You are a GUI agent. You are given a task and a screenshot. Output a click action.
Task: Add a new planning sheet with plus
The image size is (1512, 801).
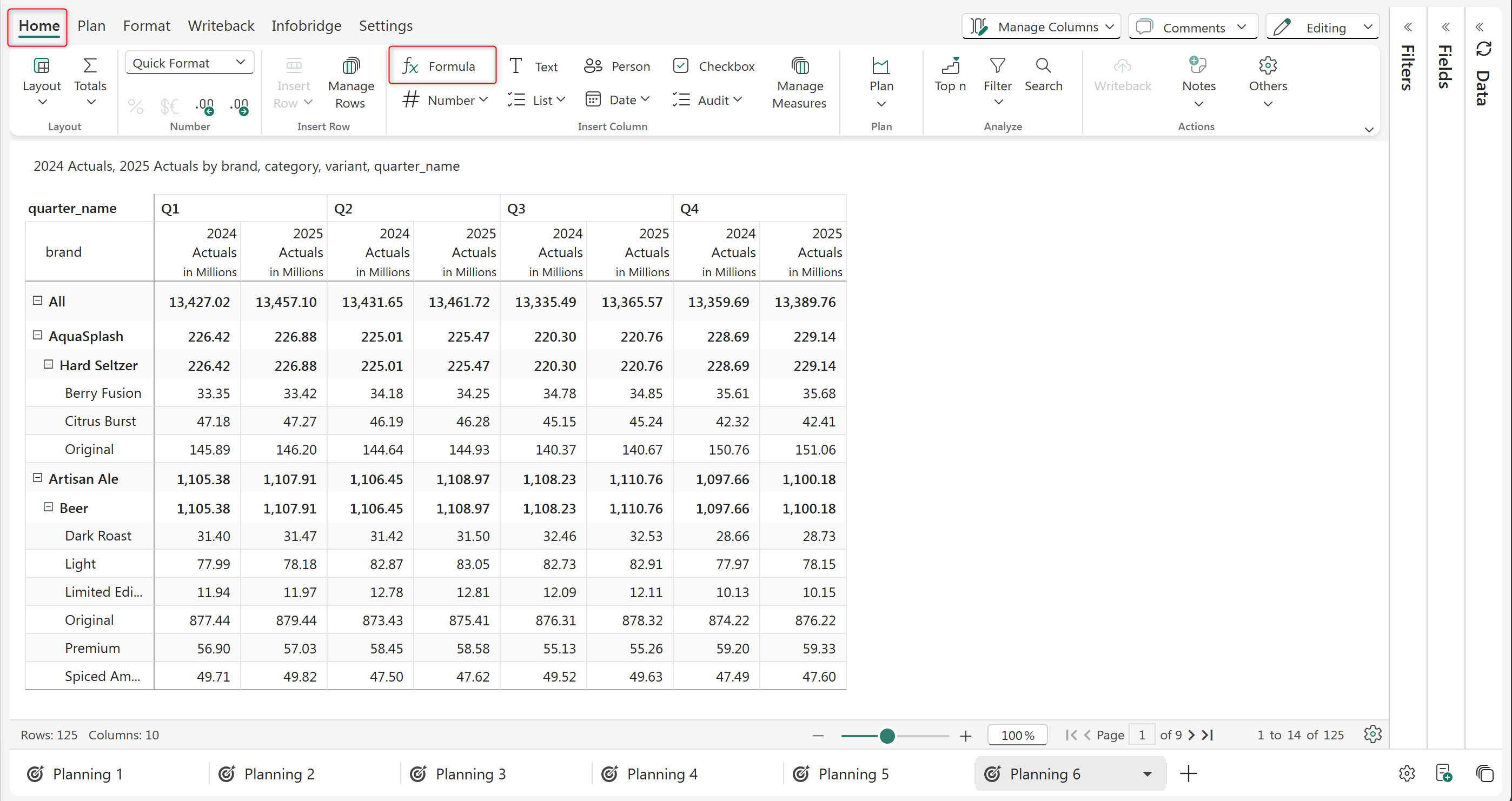tap(1188, 773)
